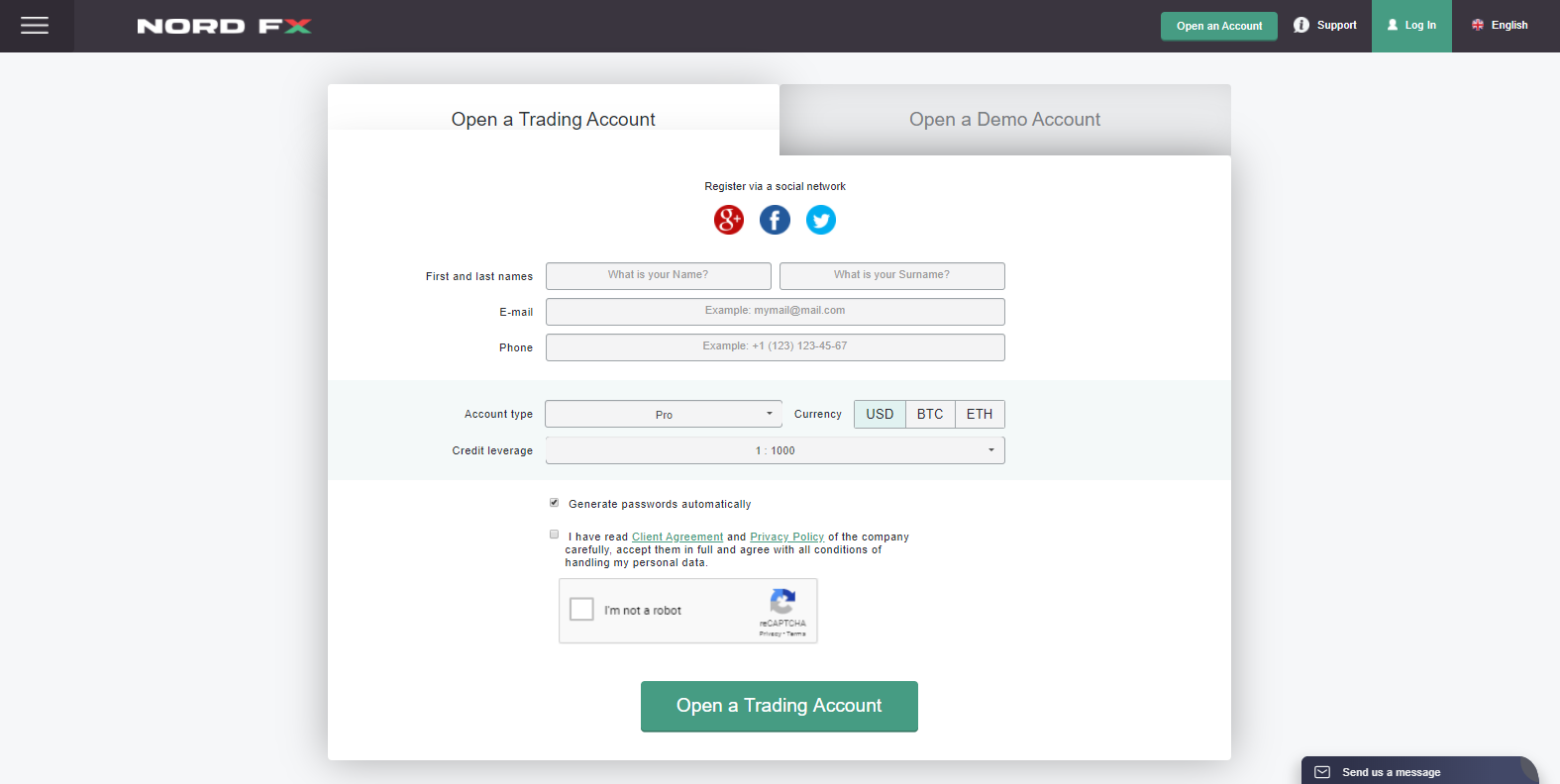Register using Facebook icon
This screenshot has height=784, width=1560.
(x=775, y=220)
